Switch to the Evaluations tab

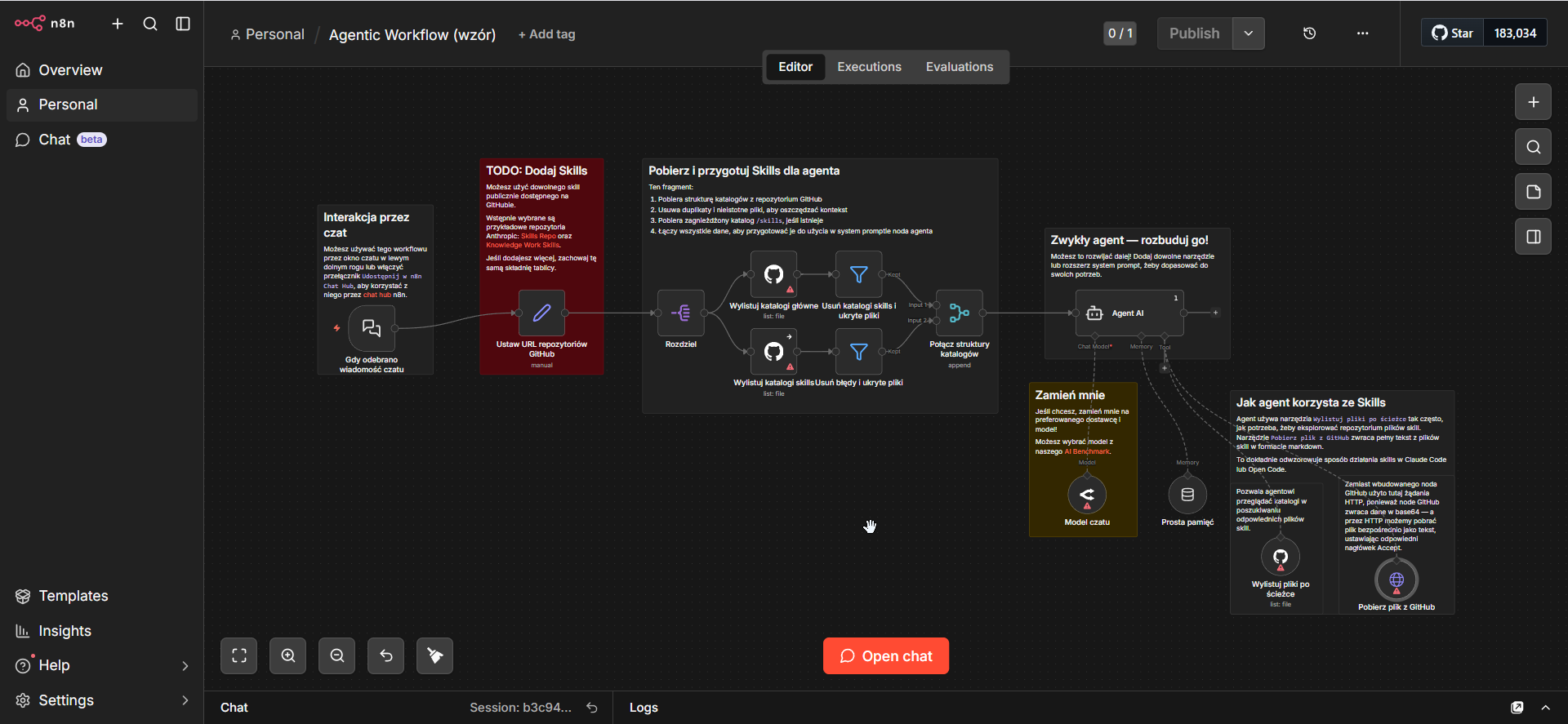(x=960, y=67)
